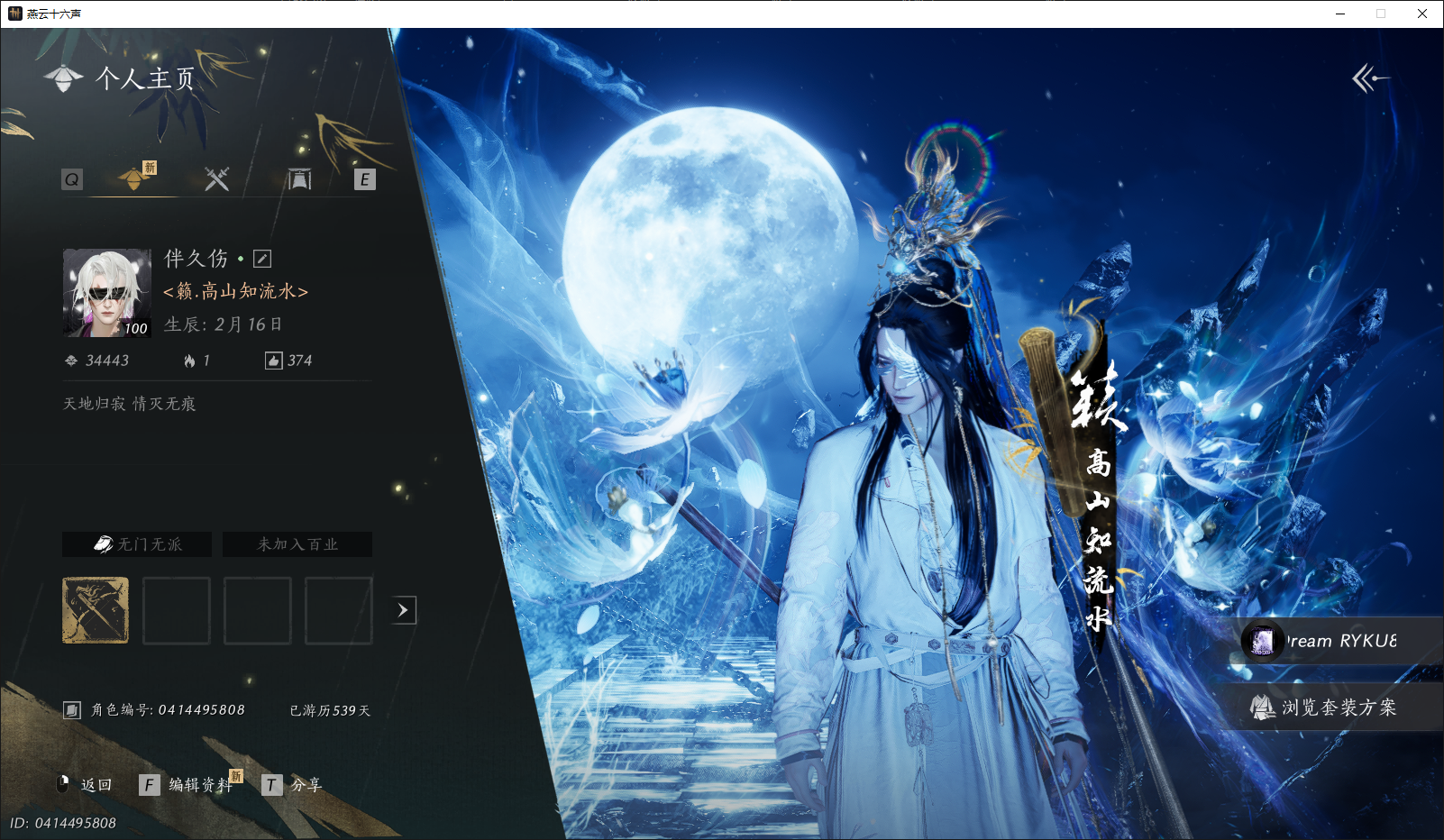Screen dimensions: 1444x840
Task: Open the 无门无派 sect button
Action: point(137,544)
